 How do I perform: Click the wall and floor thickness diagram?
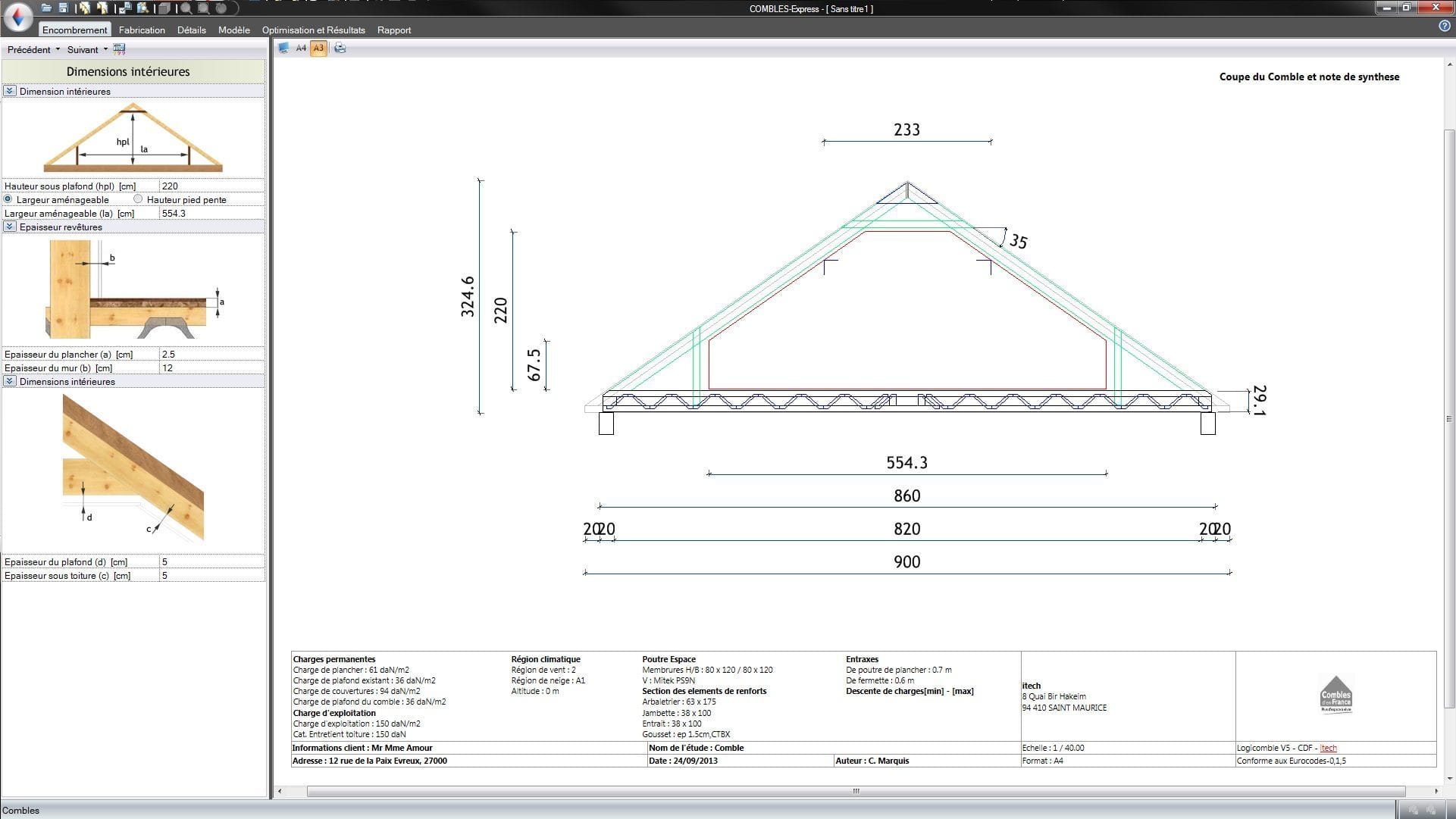tap(134, 289)
